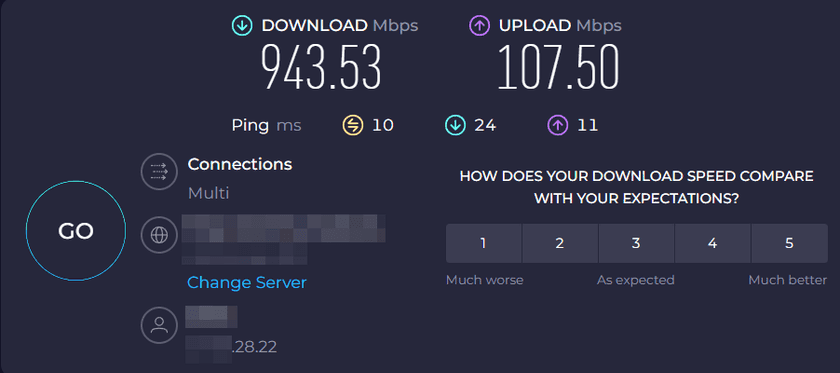Click the 943.53 download result

(x=321, y=67)
